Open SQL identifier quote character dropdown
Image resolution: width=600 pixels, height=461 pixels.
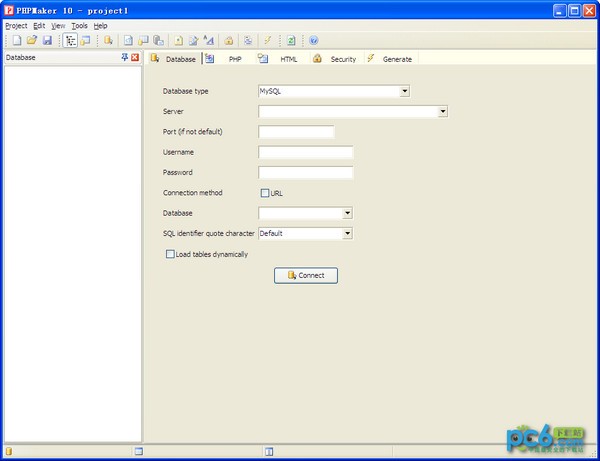tap(347, 233)
